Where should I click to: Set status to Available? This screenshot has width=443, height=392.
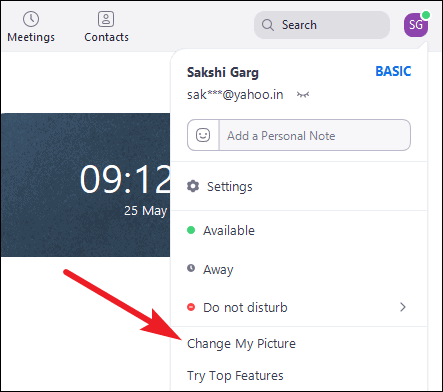(x=299, y=230)
